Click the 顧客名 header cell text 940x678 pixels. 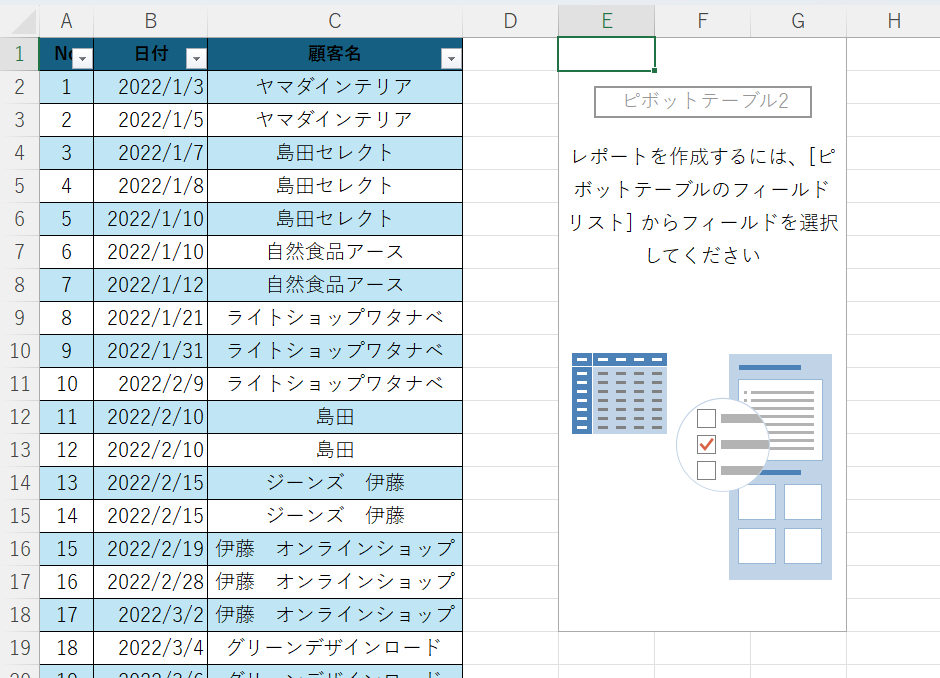(x=334, y=54)
